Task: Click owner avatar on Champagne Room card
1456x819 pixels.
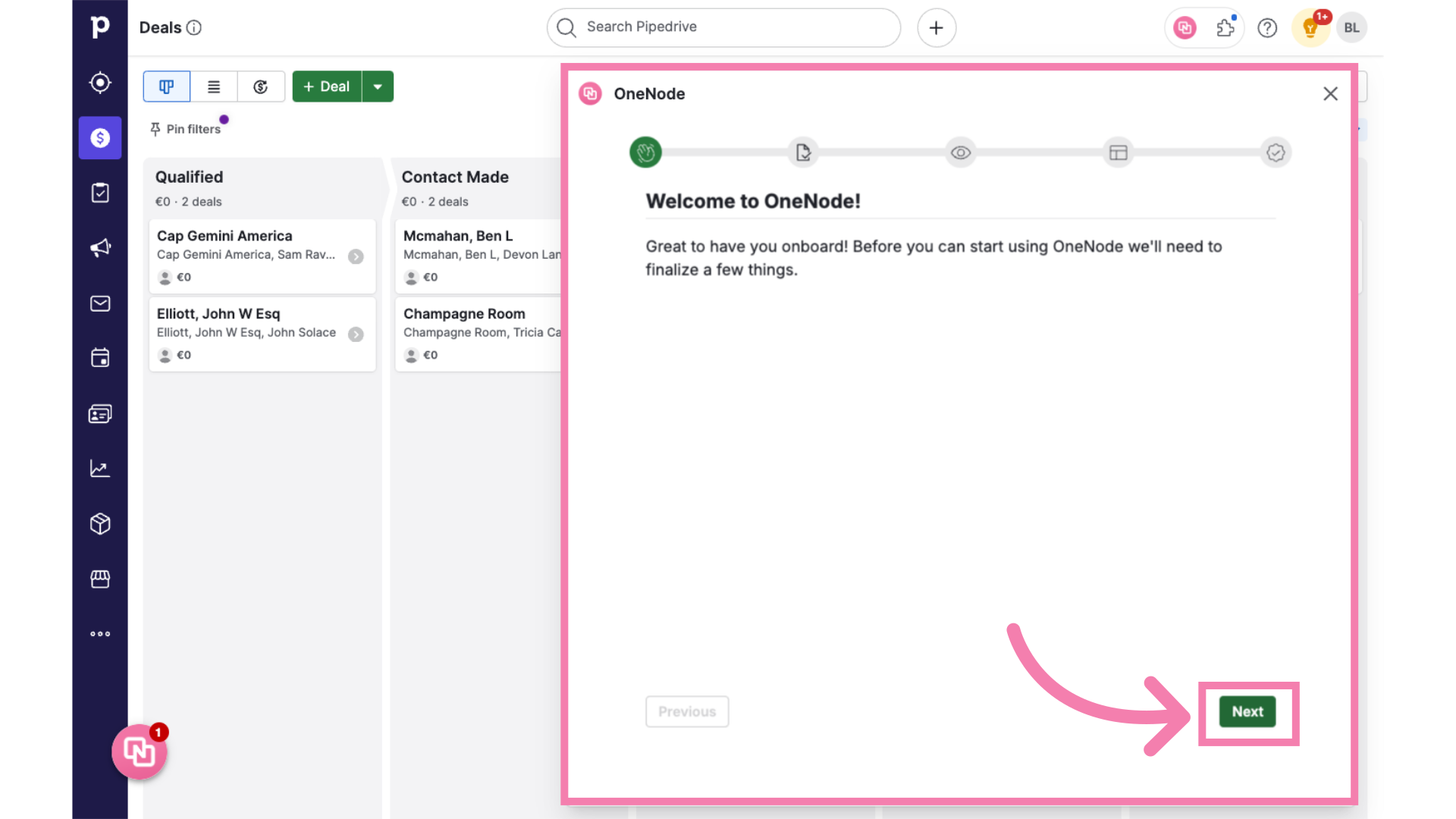Action: point(411,355)
